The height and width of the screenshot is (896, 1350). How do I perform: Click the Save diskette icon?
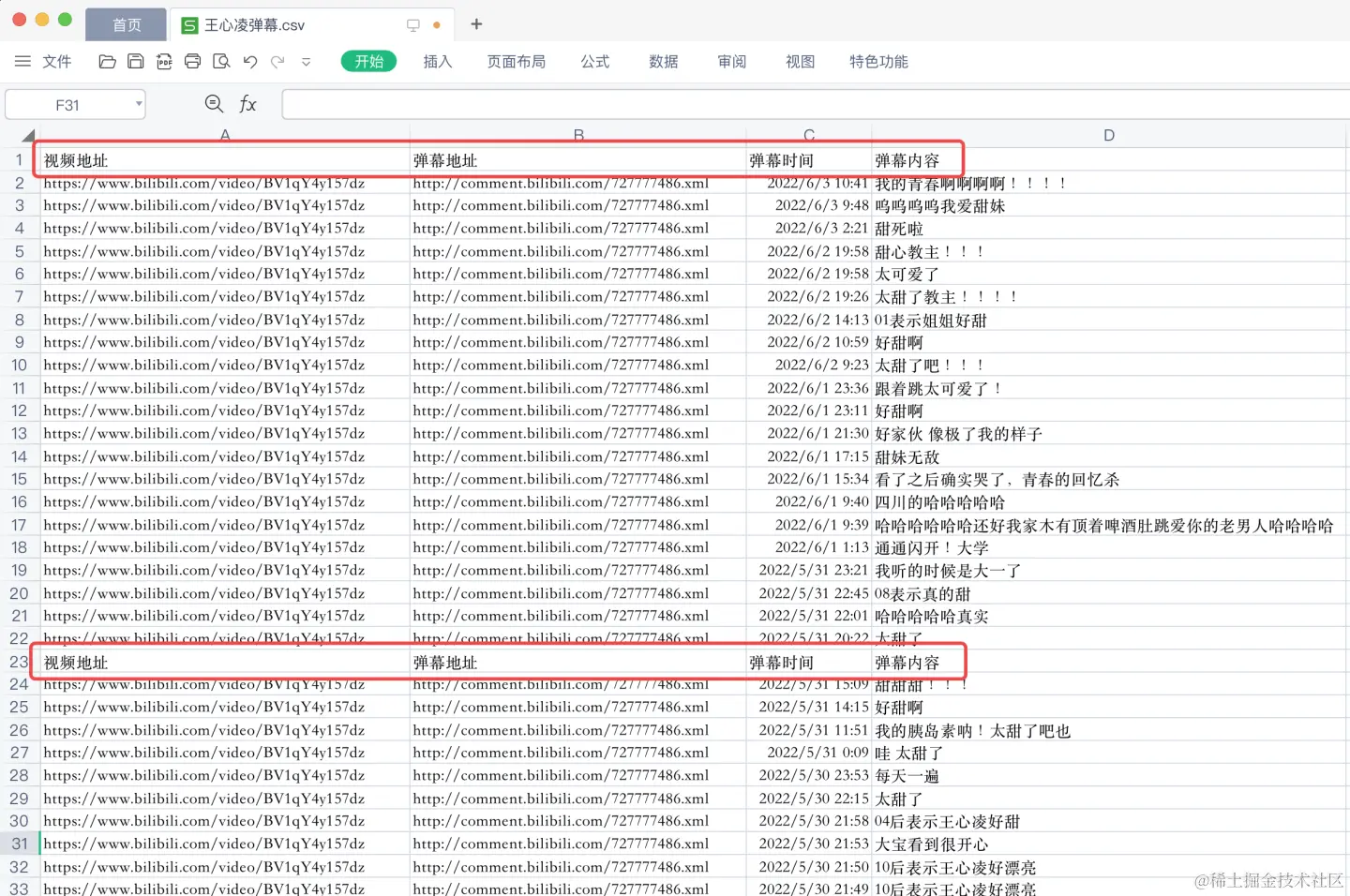[136, 62]
